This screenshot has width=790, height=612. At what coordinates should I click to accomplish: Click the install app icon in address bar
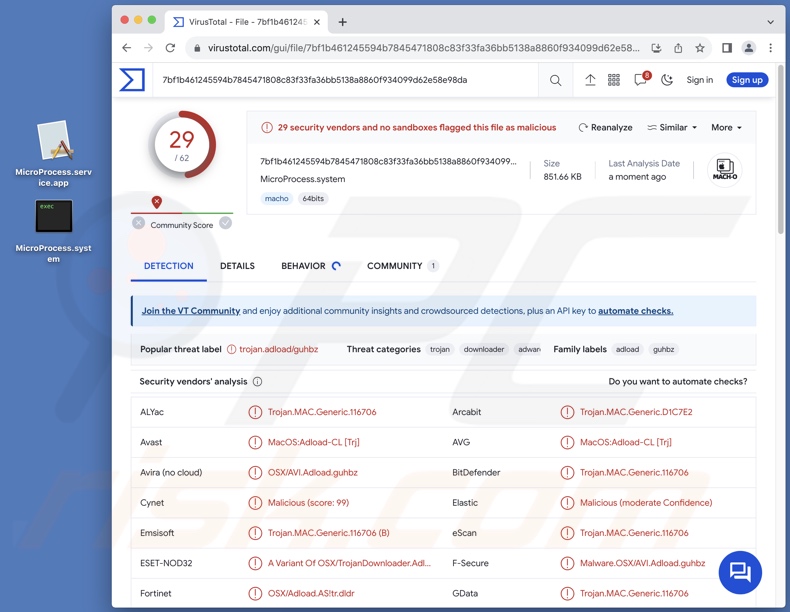pyautogui.click(x=656, y=48)
